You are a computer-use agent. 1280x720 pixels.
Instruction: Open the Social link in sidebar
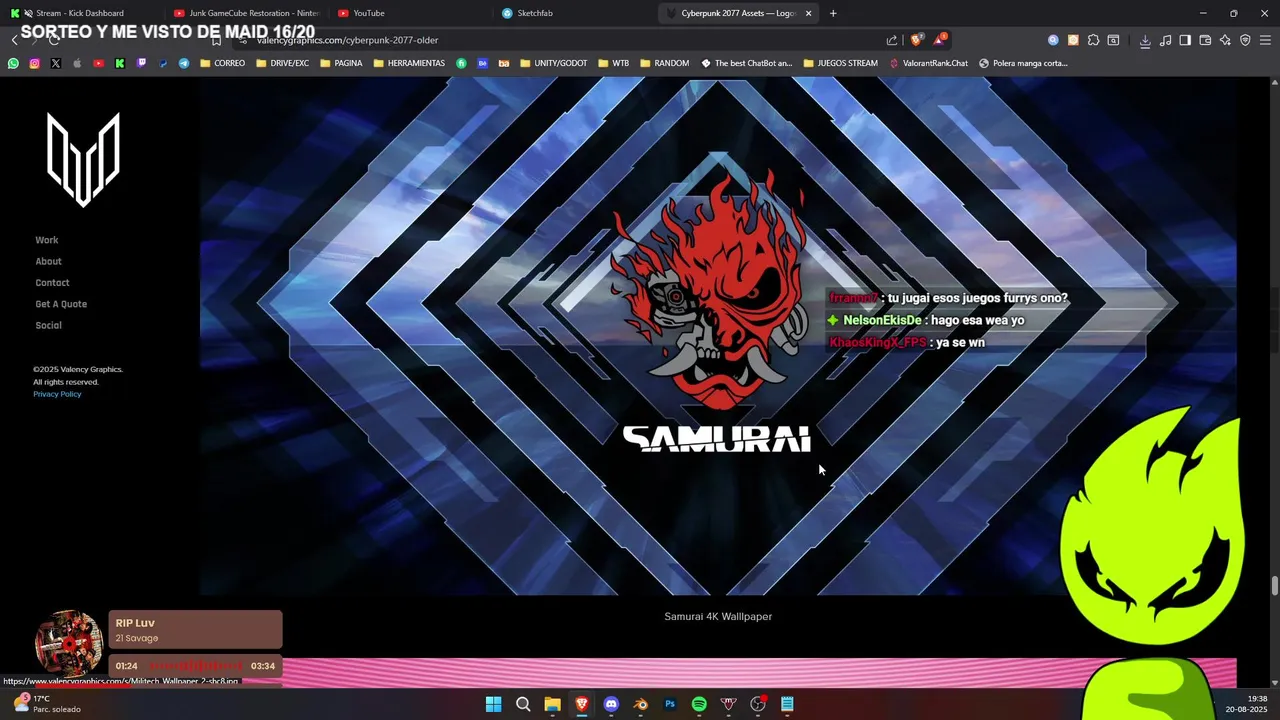pyautogui.click(x=48, y=325)
